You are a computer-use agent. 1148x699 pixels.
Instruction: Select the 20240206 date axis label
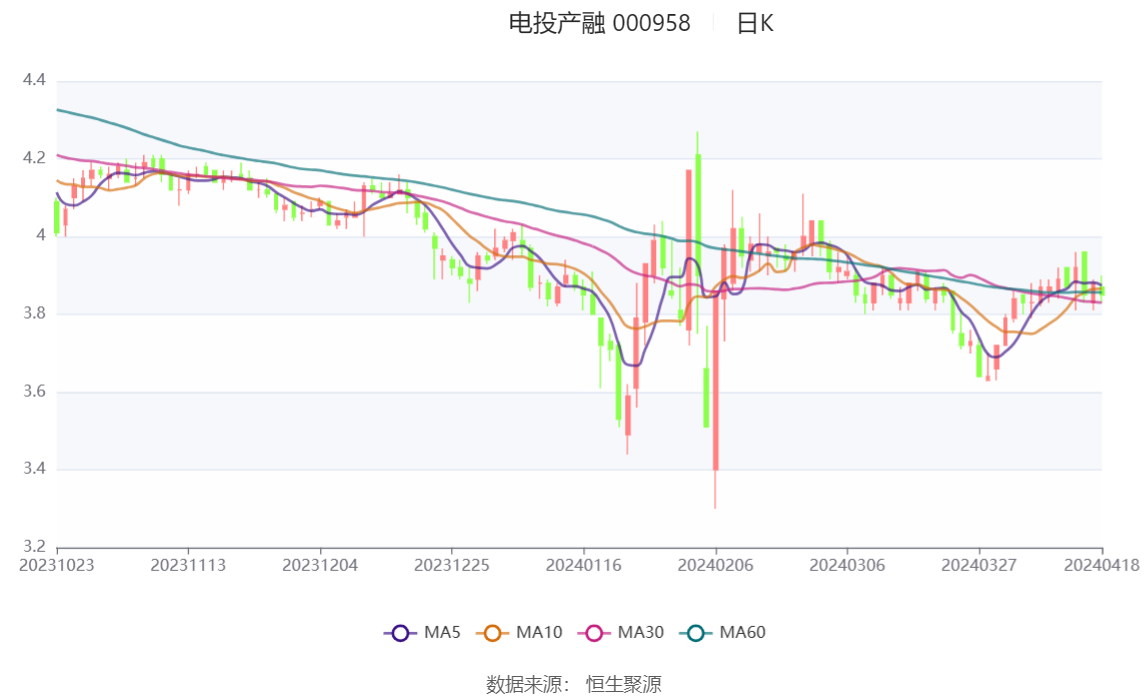[715, 566]
